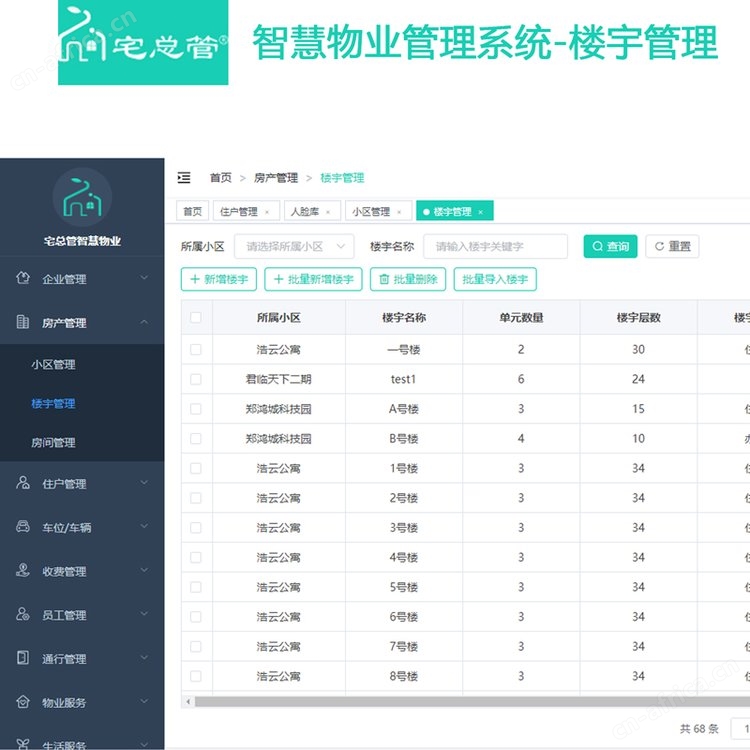Toggle the sidebar collapse hamburger icon
This screenshot has width=750, height=750.
tap(184, 178)
